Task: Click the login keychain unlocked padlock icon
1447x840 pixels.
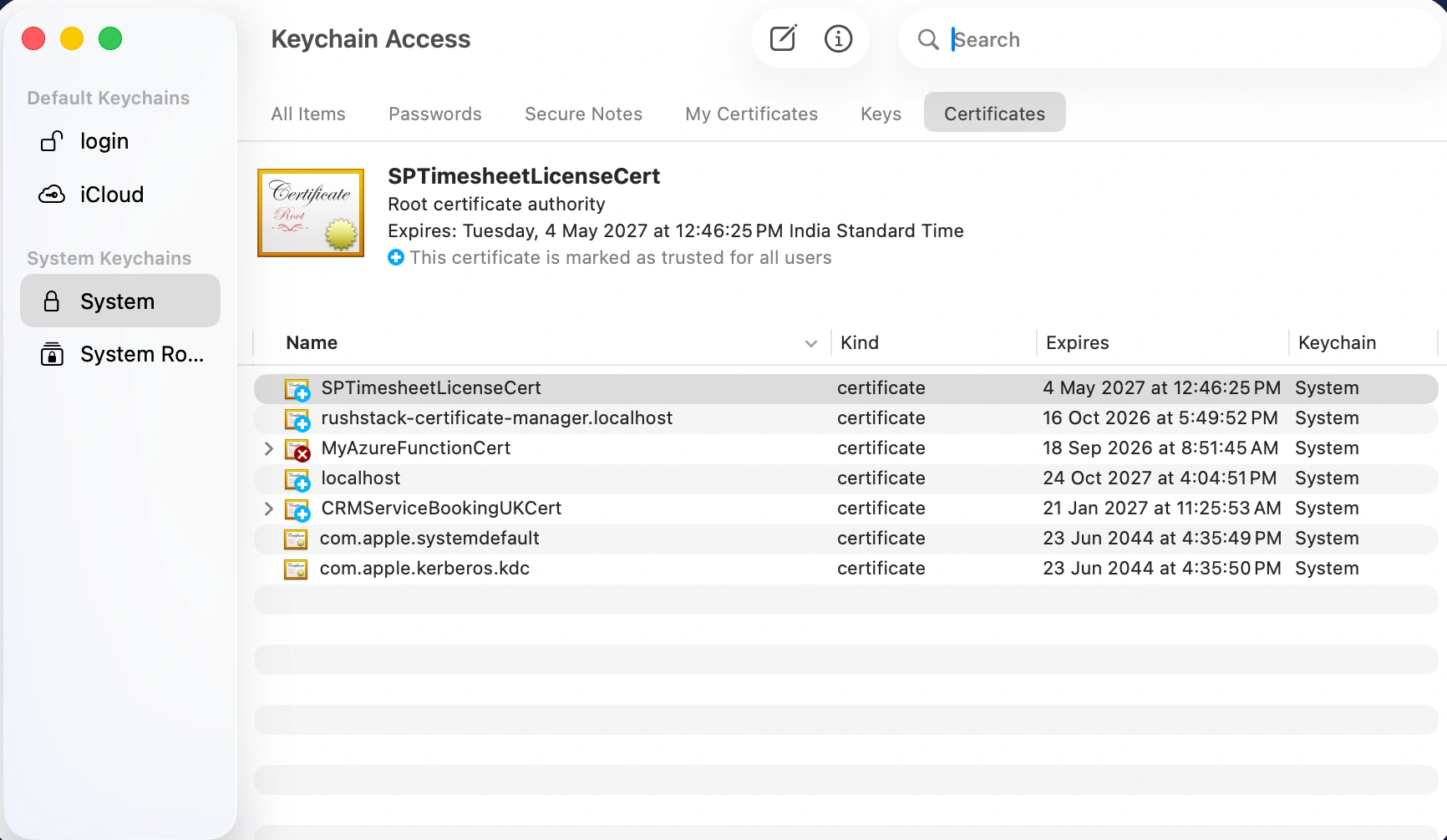Action: pos(52,141)
